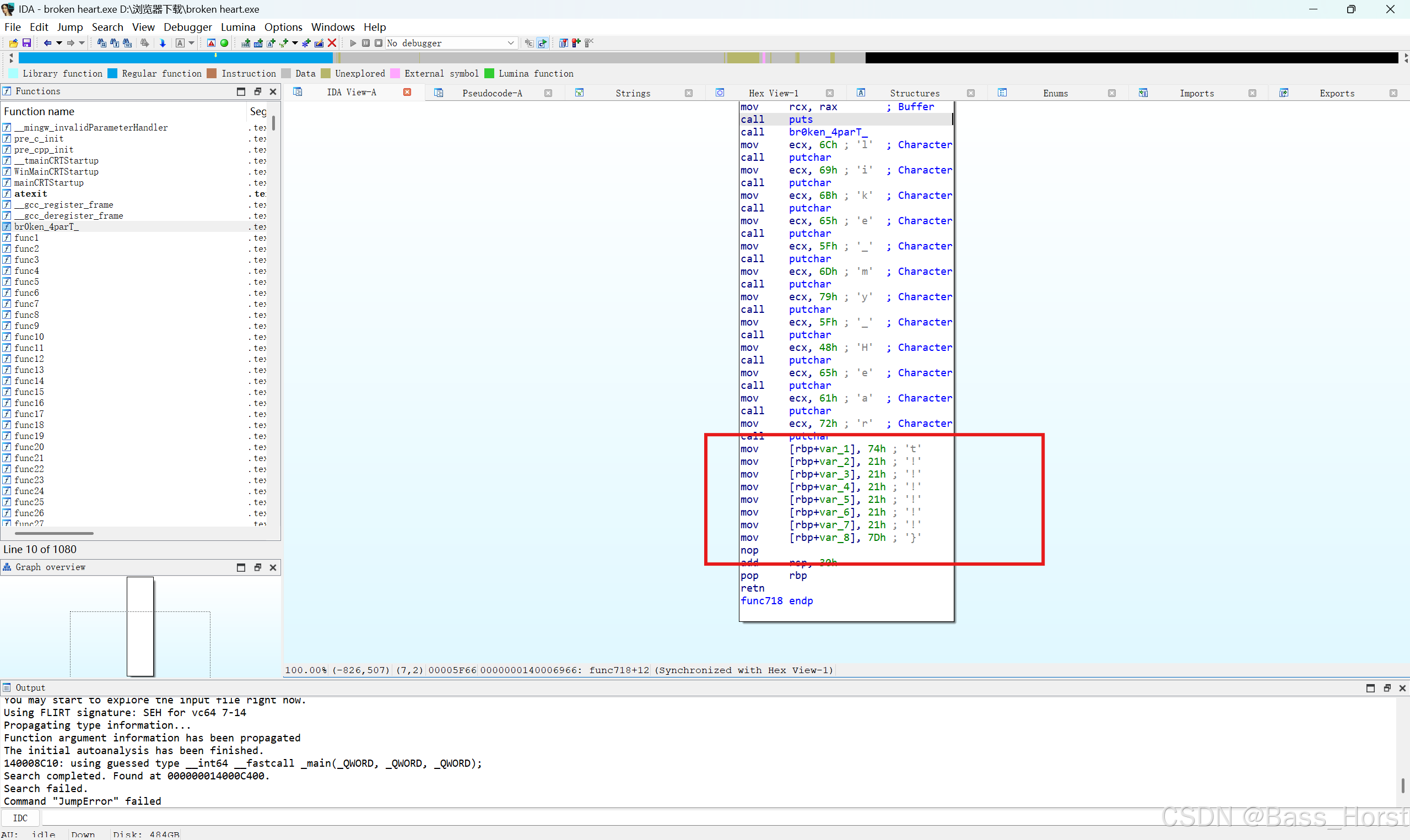Click the IDC command input field

click(x=566, y=818)
